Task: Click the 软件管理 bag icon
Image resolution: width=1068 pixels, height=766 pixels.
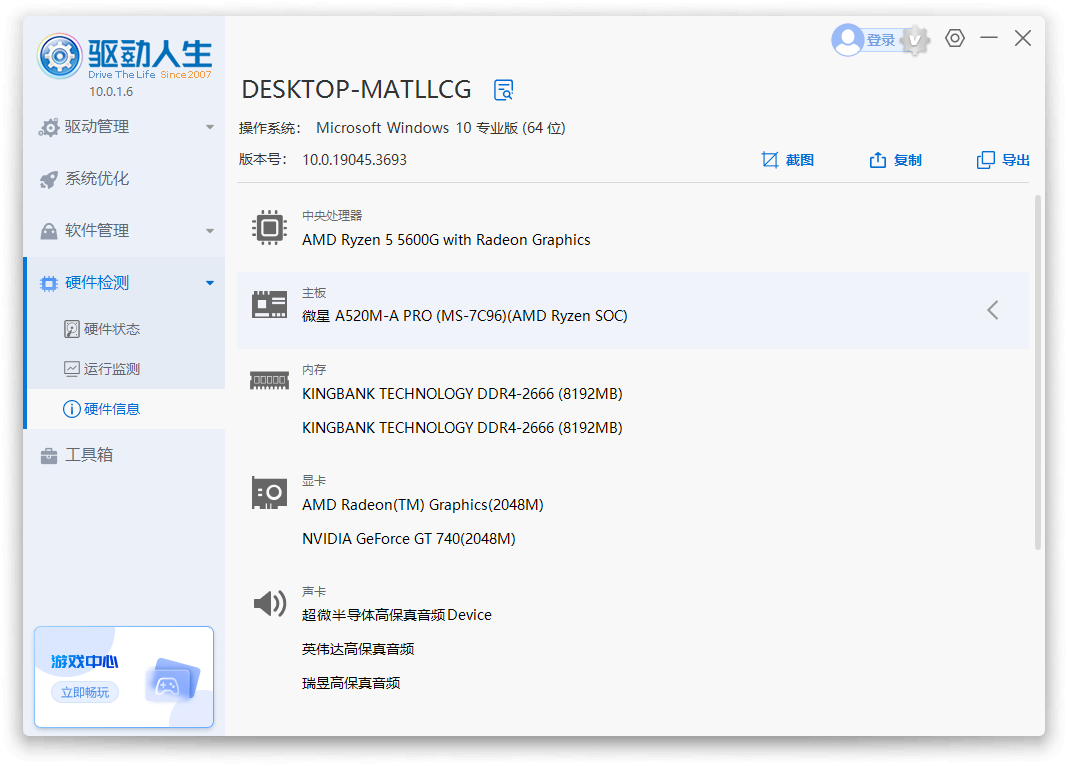Action: [49, 232]
